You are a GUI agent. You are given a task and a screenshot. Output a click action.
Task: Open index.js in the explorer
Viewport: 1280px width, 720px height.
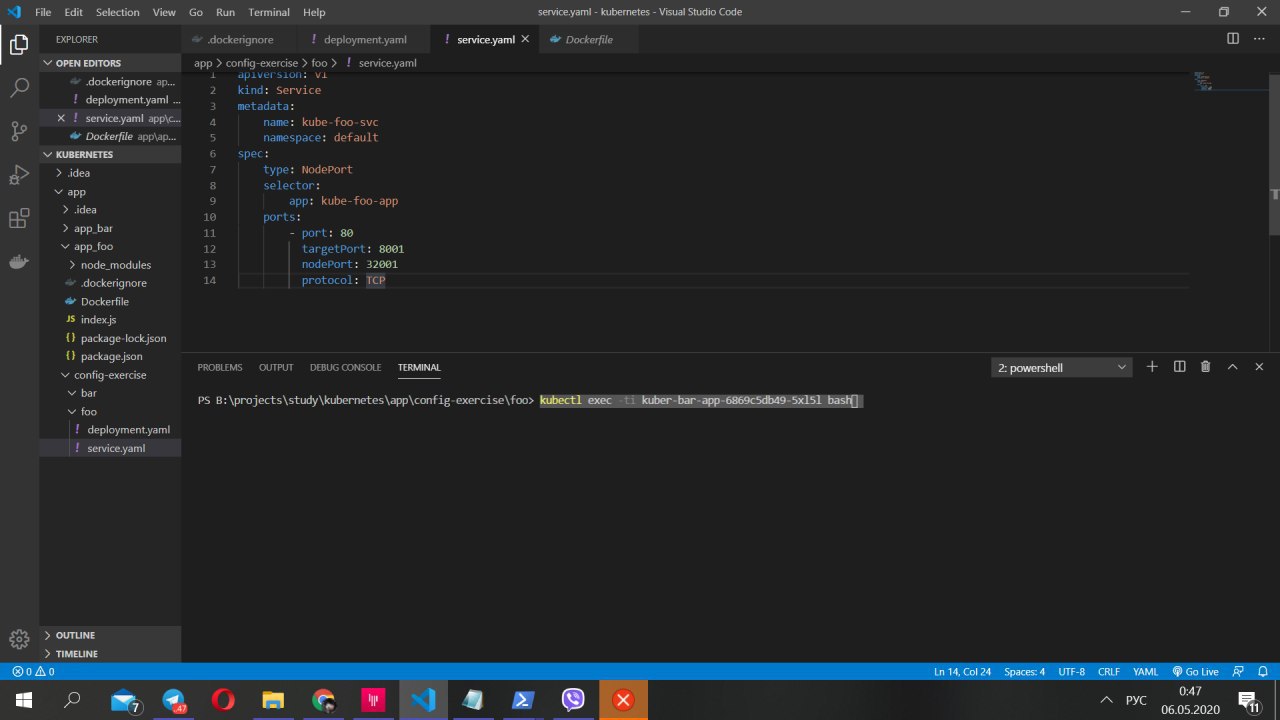coord(110,319)
